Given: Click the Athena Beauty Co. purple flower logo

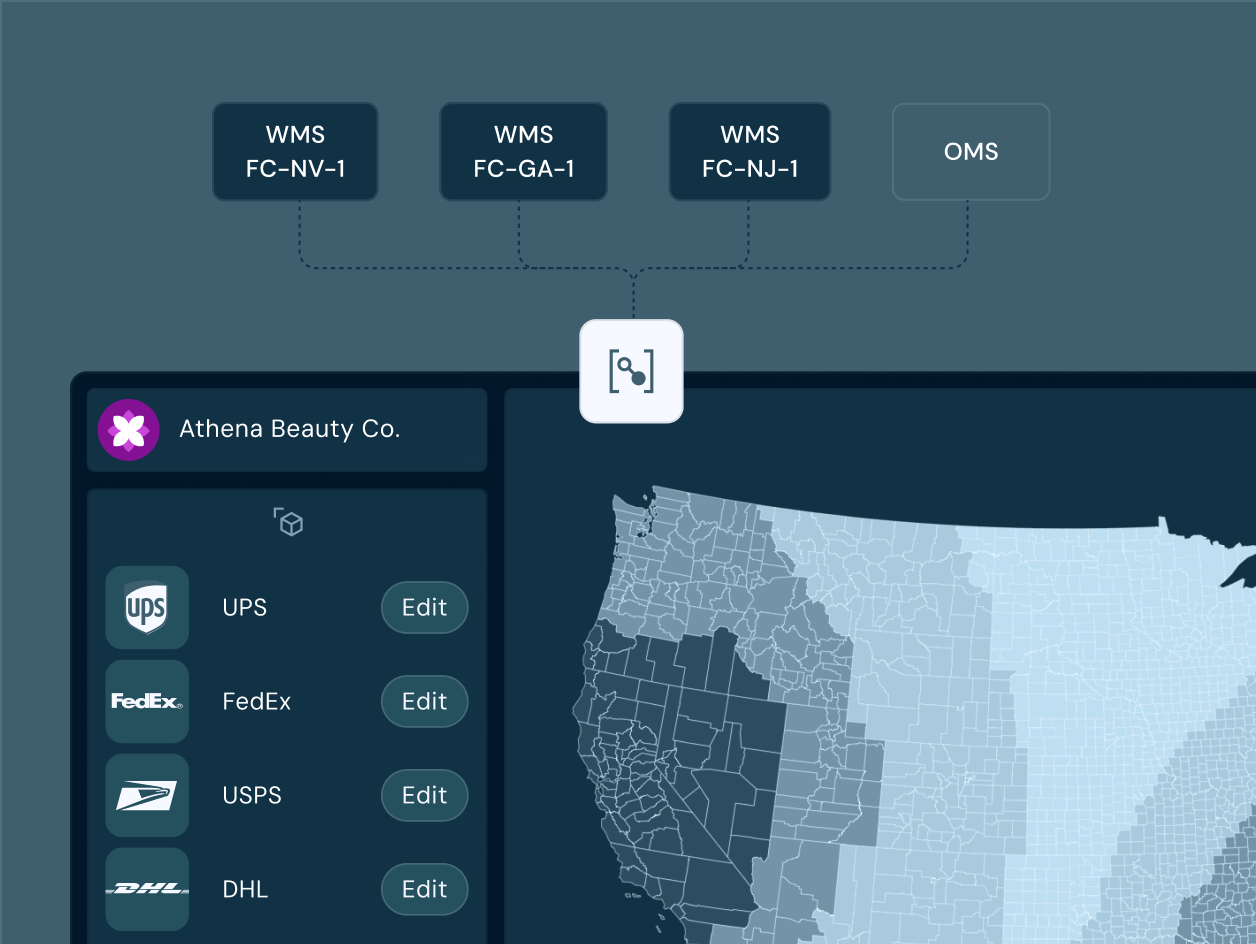Looking at the screenshot, I should 129,430.
